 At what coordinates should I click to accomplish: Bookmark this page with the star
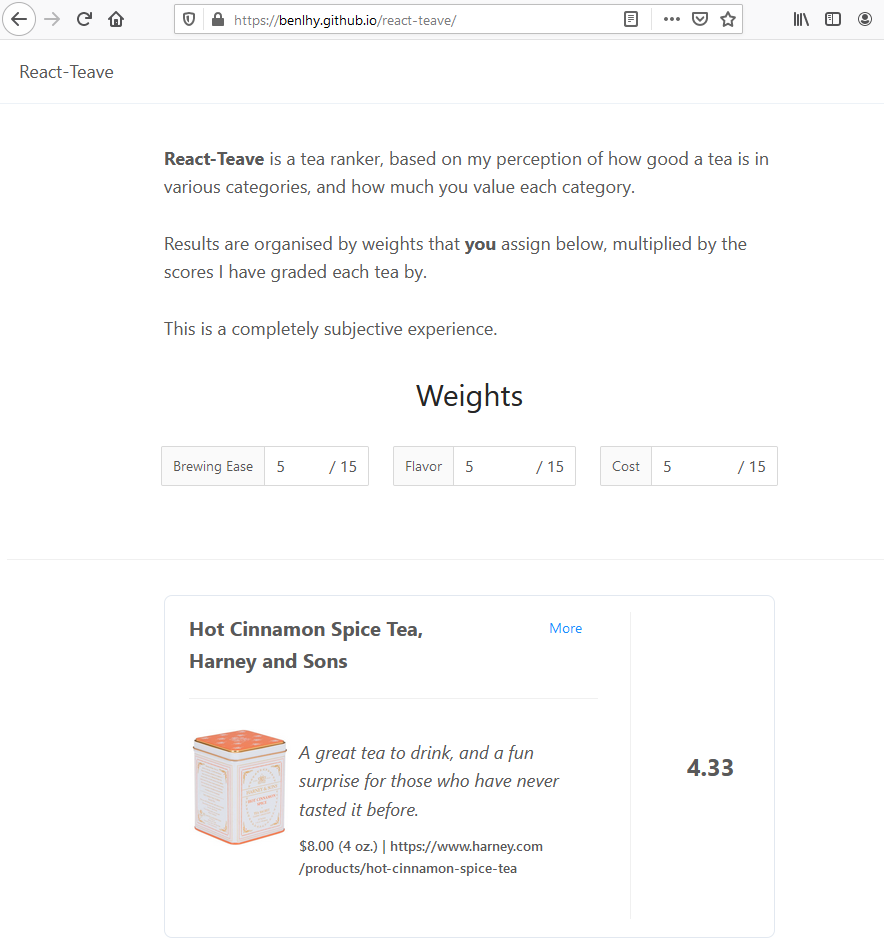[x=727, y=18]
